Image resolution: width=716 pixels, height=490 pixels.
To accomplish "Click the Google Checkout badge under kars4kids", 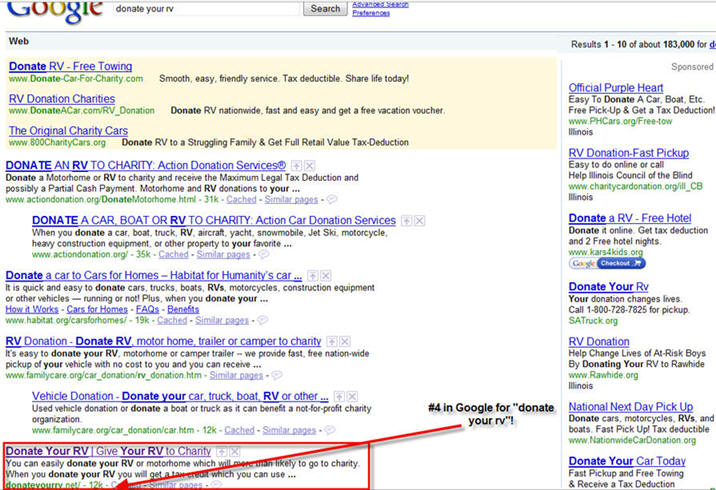I will [607, 263].
